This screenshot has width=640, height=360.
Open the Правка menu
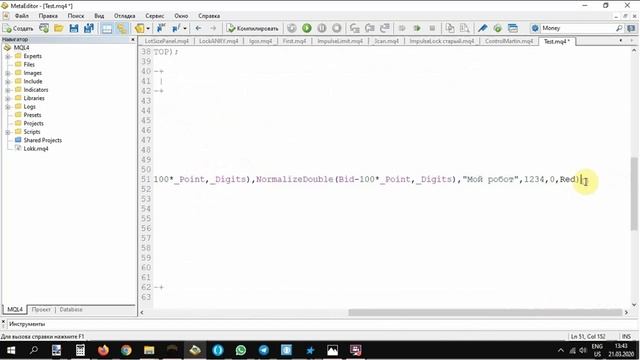pos(48,16)
